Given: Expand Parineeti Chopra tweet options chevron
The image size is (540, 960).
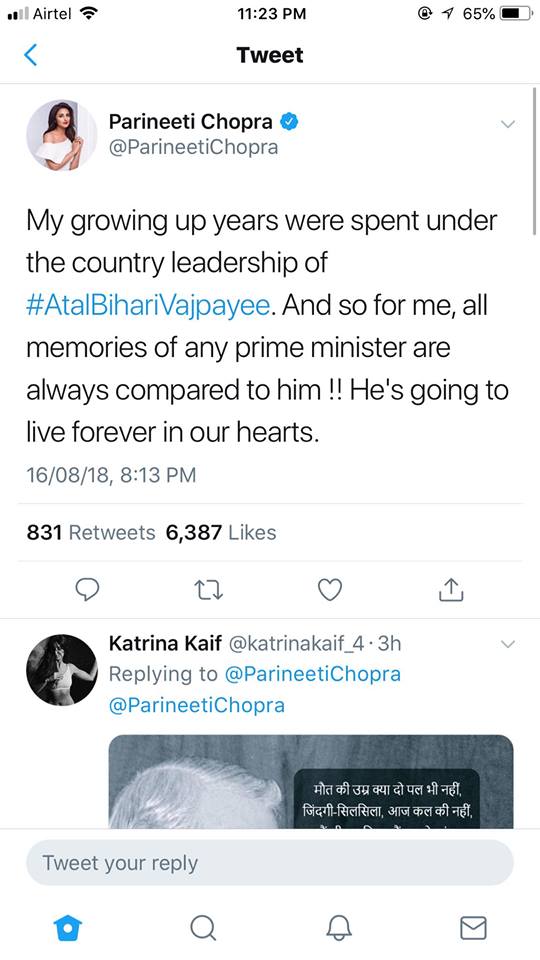Looking at the screenshot, I should point(508,124).
